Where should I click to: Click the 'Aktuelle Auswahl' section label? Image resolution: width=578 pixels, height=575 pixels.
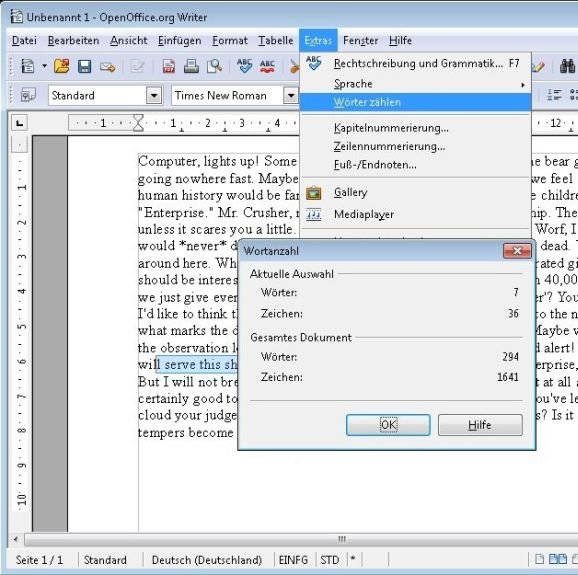pyautogui.click(x=292, y=274)
